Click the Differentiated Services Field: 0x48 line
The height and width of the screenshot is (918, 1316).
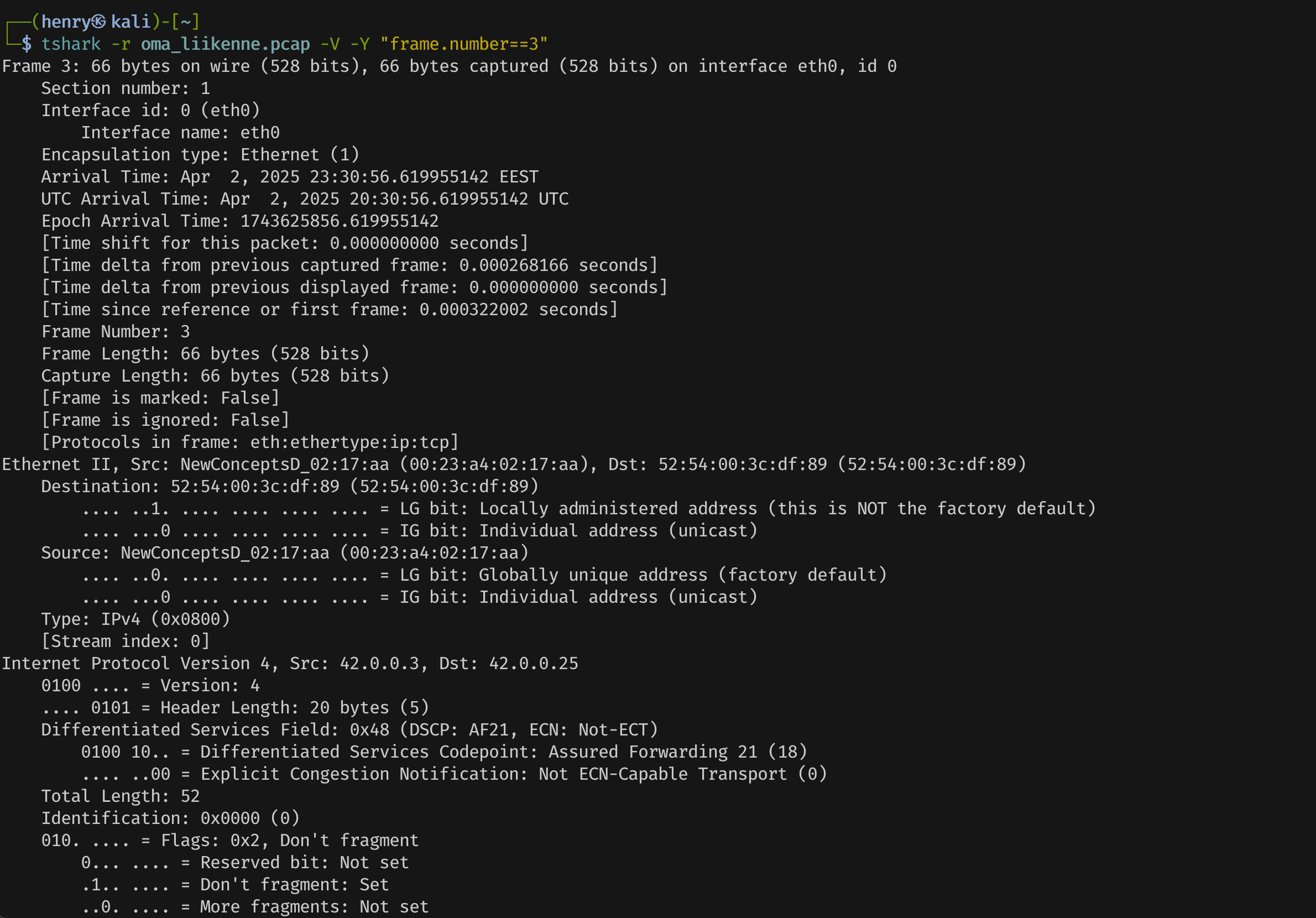pos(349,730)
